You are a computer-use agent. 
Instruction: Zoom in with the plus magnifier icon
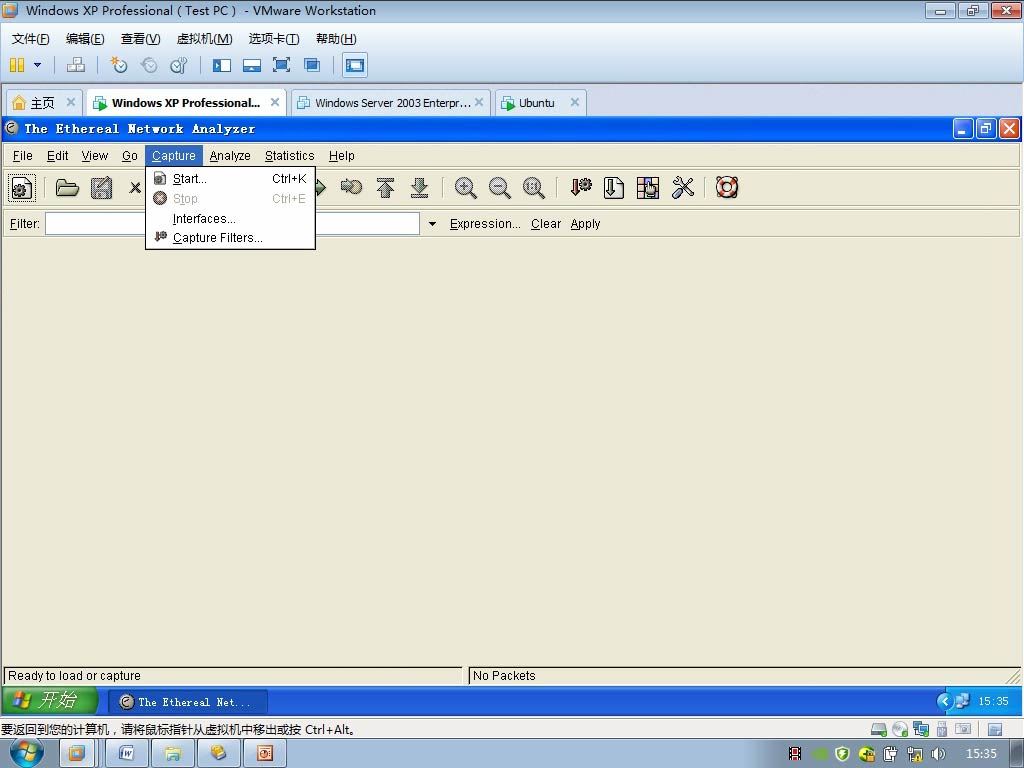[466, 188]
